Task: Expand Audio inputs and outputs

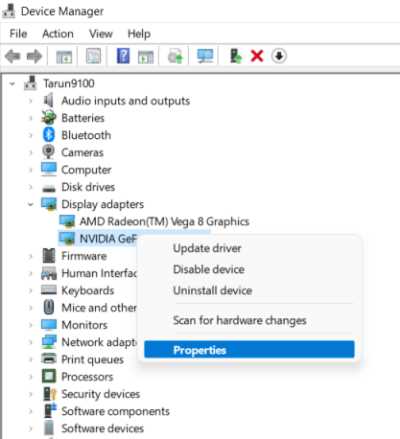Action: pos(31,101)
